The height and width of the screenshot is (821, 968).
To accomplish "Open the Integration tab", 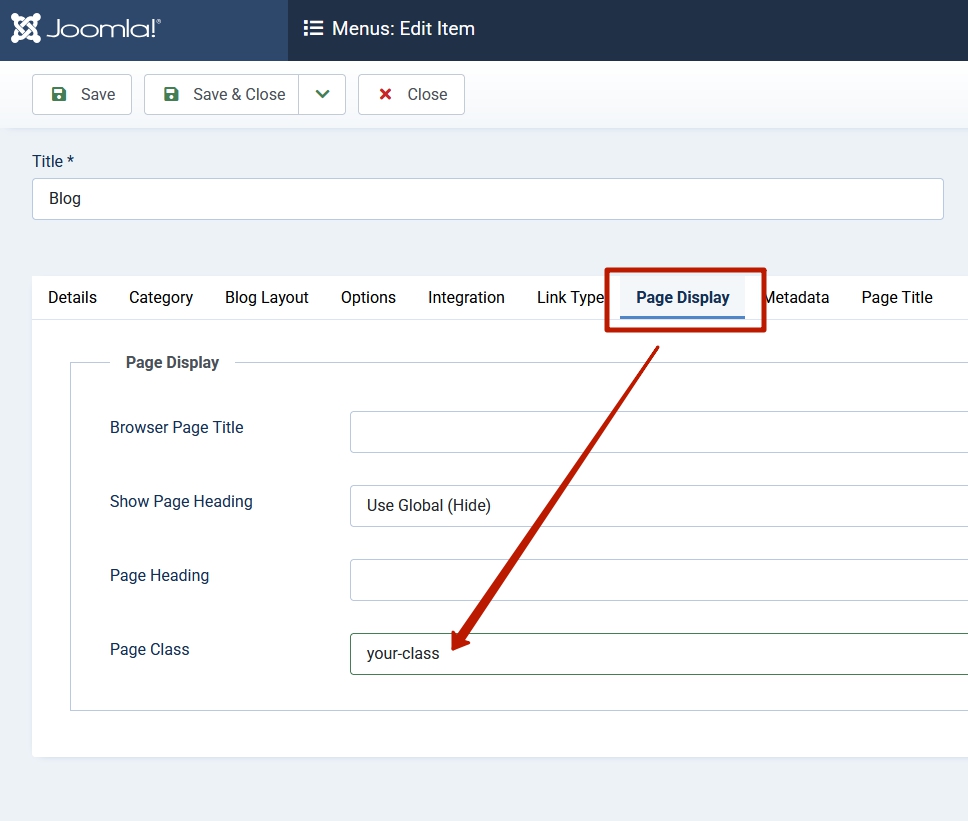I will pos(466,297).
